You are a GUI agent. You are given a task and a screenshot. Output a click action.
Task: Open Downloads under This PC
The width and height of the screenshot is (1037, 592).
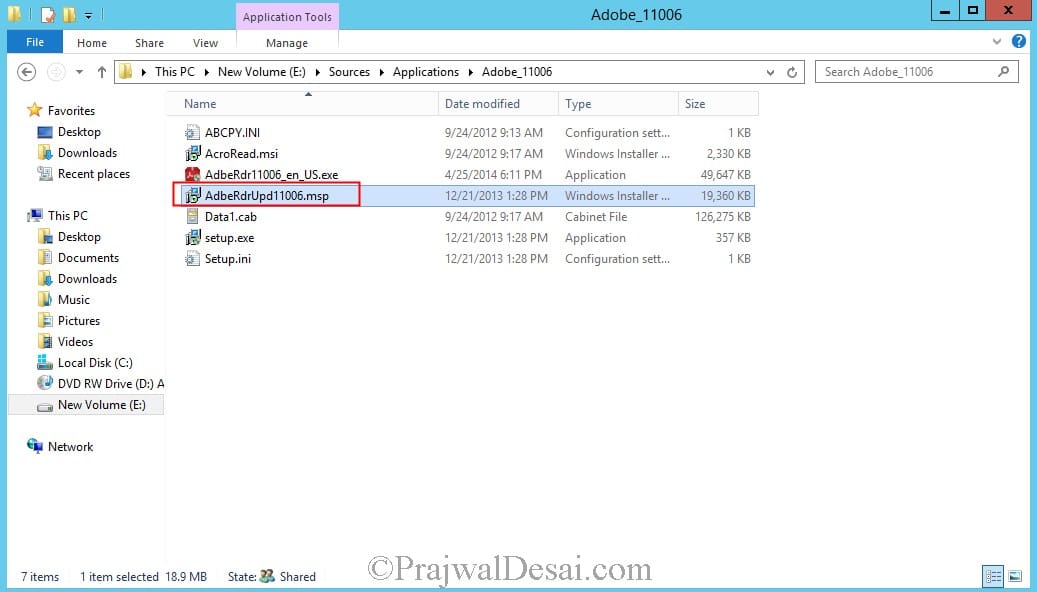87,279
